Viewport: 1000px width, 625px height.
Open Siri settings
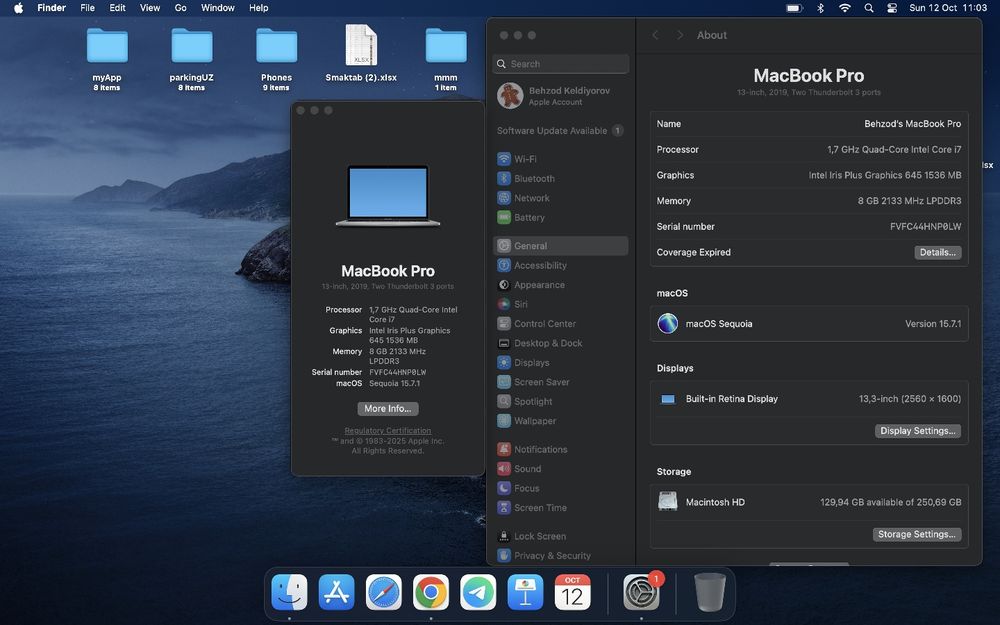(x=520, y=304)
